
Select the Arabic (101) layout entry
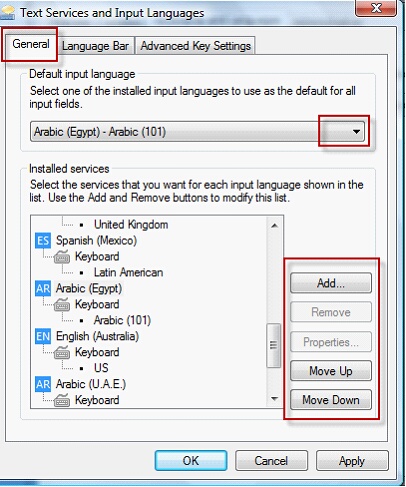click(x=122, y=320)
